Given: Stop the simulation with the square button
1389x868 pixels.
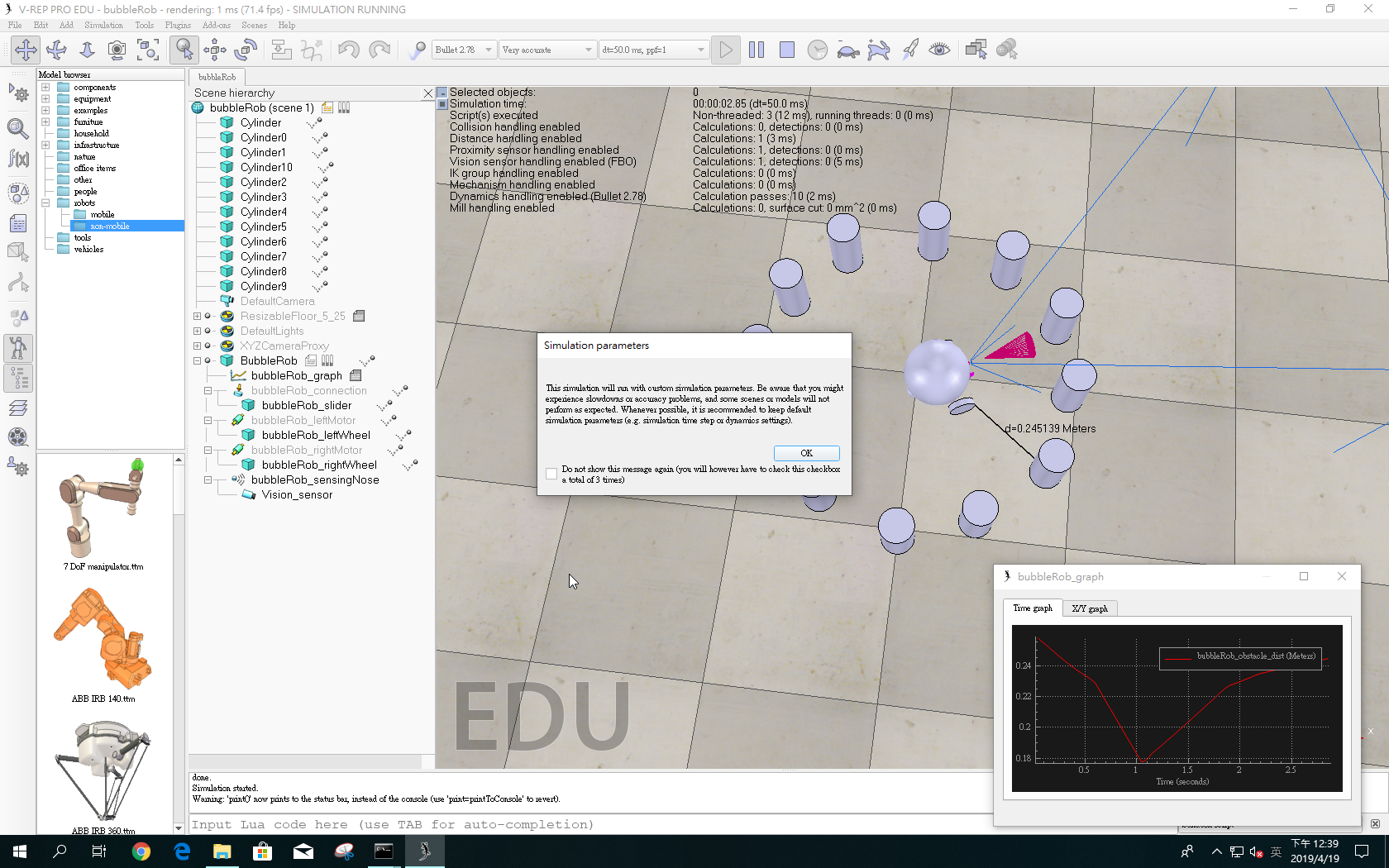Looking at the screenshot, I should pyautogui.click(x=786, y=50).
